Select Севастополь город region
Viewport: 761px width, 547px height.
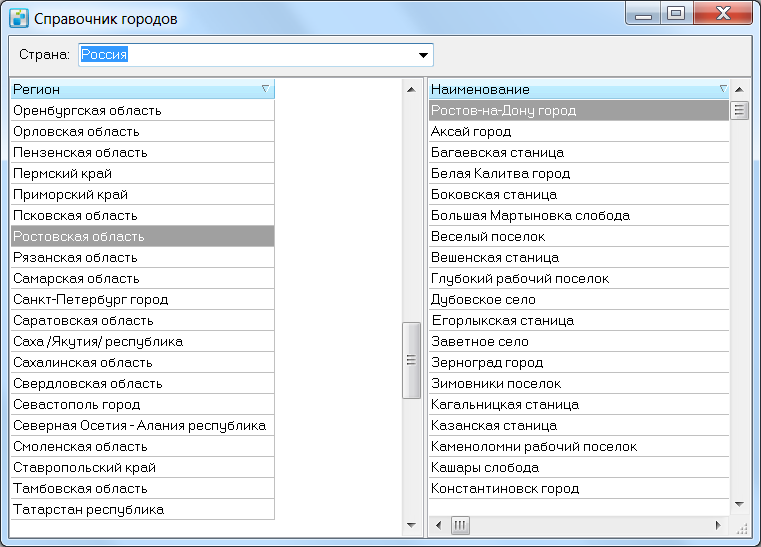tap(143, 404)
